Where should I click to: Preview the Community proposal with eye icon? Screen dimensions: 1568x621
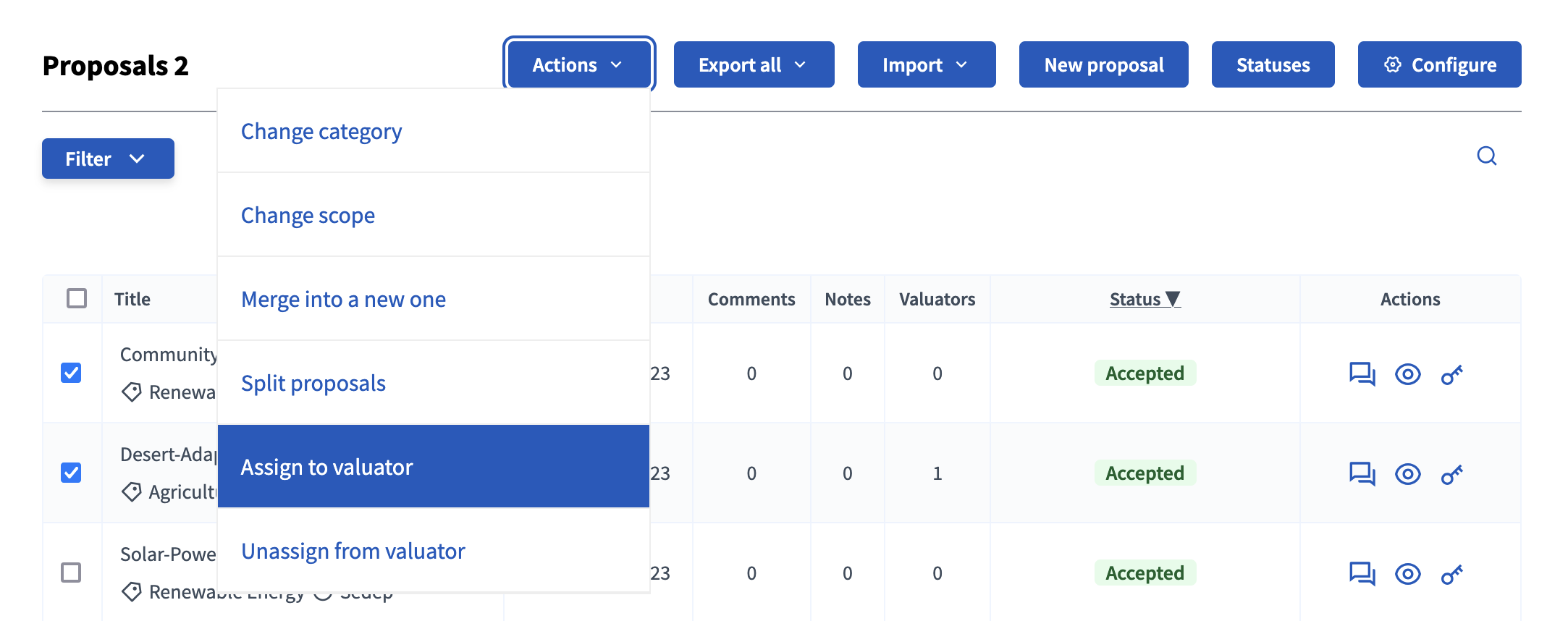pos(1407,374)
